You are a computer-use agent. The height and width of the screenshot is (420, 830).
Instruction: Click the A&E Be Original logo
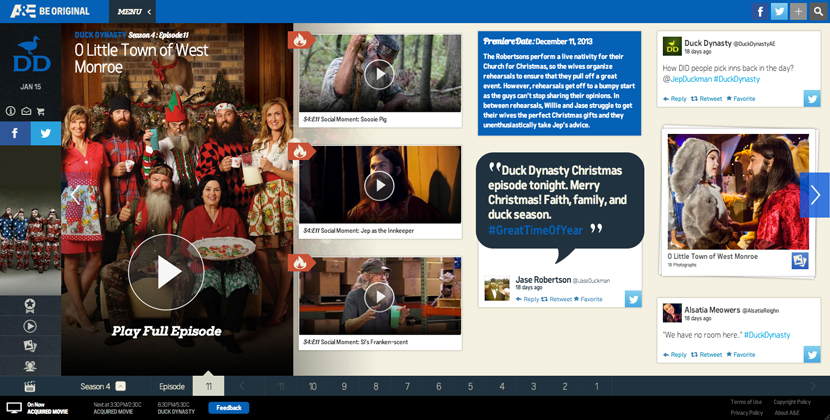click(x=50, y=11)
